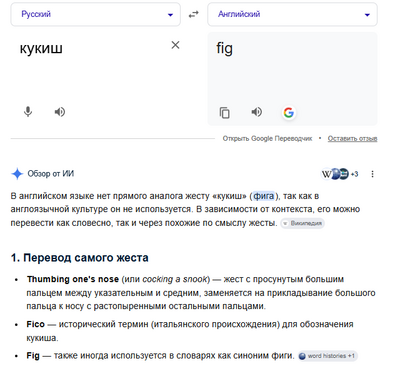Click the AI overview sparkle icon
Viewport: 400px width, 366px height.
point(17,174)
